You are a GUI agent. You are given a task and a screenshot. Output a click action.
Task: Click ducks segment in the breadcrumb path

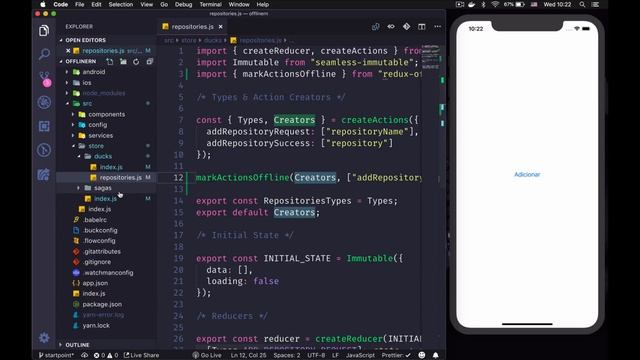[212, 40]
